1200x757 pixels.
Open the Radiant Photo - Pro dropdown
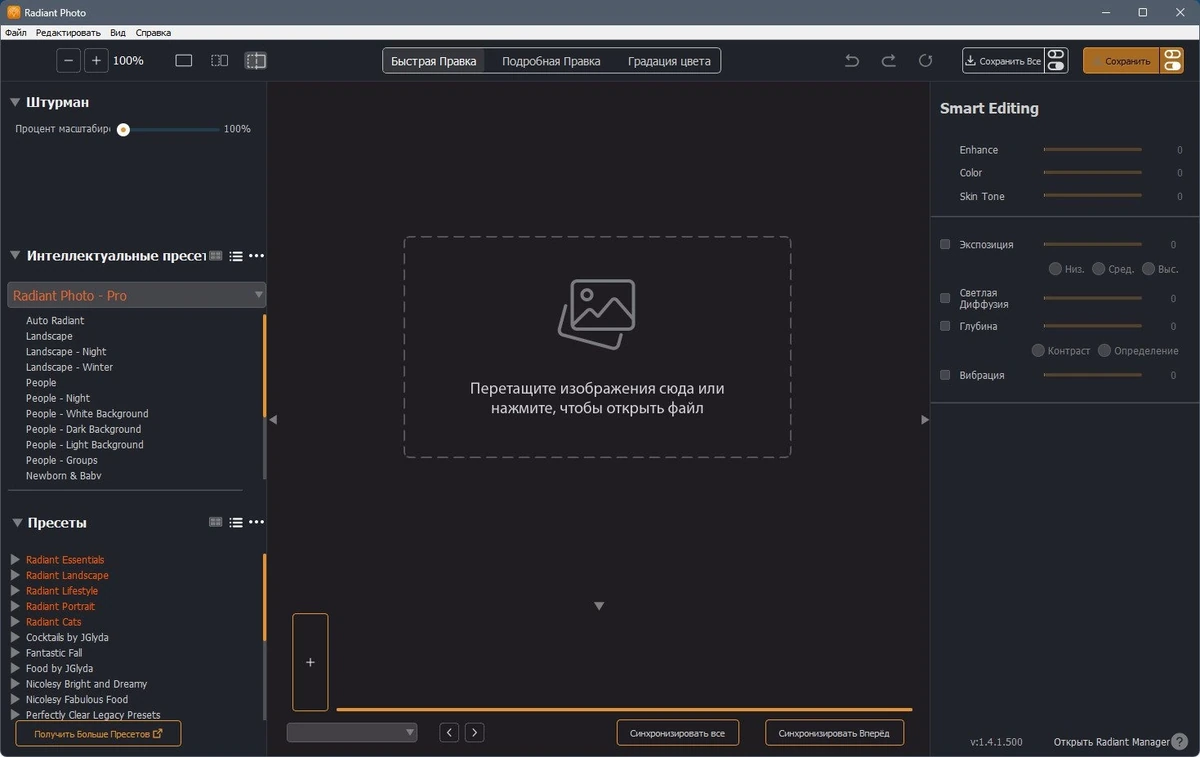[x=137, y=295]
